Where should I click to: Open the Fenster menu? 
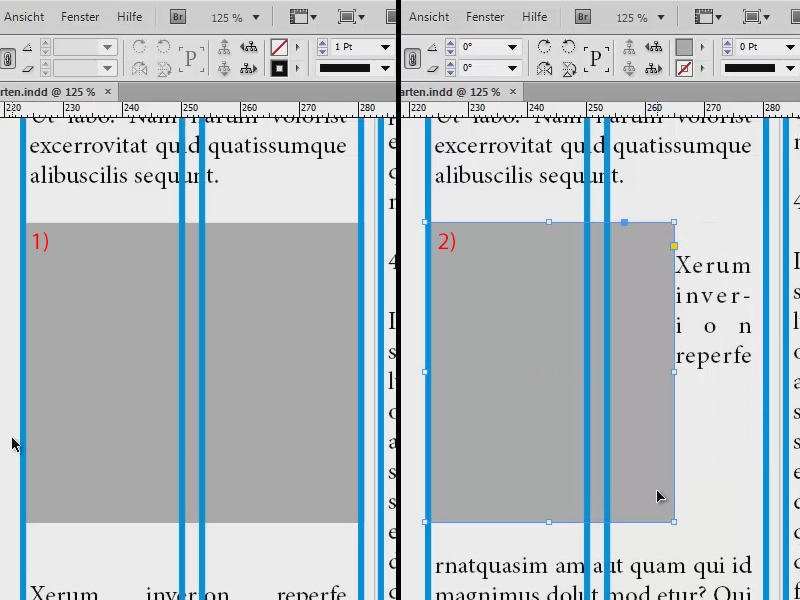coord(80,16)
